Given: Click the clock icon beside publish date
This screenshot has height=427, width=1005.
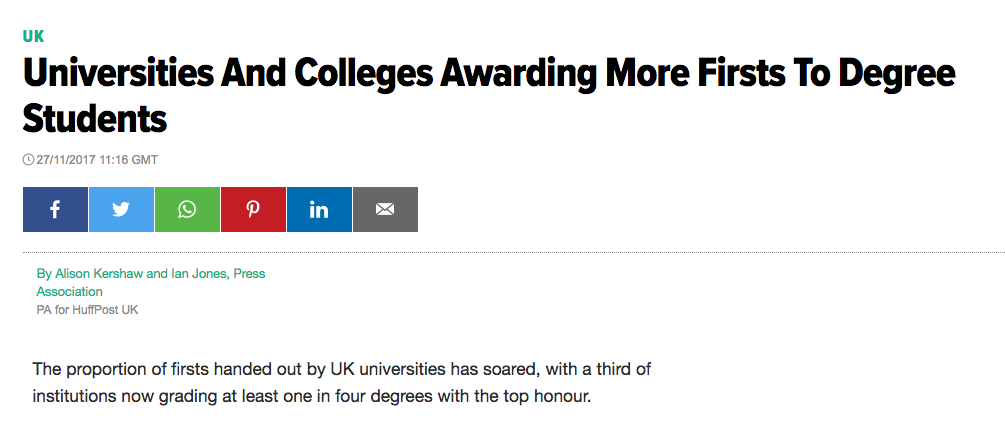Looking at the screenshot, I should tap(28, 160).
